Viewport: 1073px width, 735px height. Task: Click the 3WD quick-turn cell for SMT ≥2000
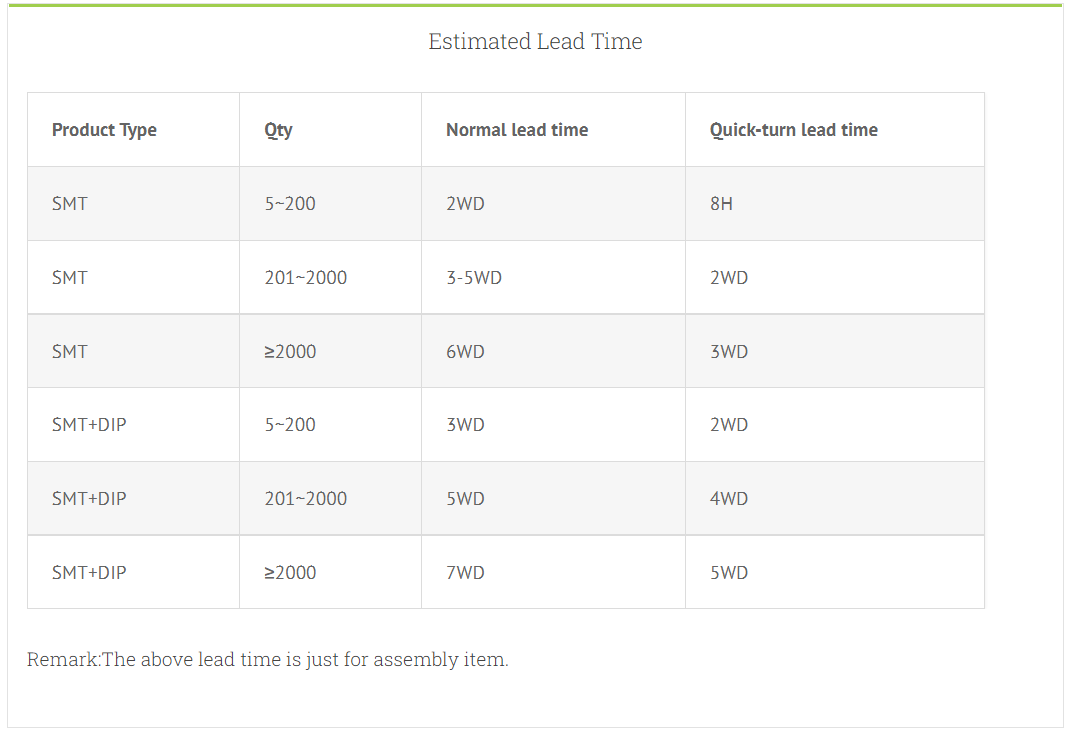tap(729, 352)
